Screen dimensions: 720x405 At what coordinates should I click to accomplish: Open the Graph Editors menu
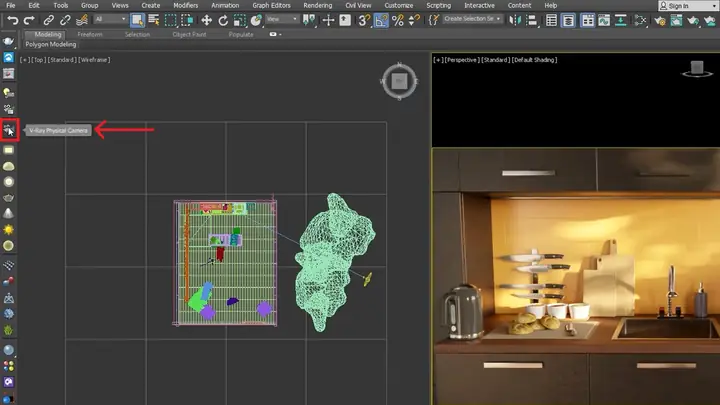(x=271, y=6)
